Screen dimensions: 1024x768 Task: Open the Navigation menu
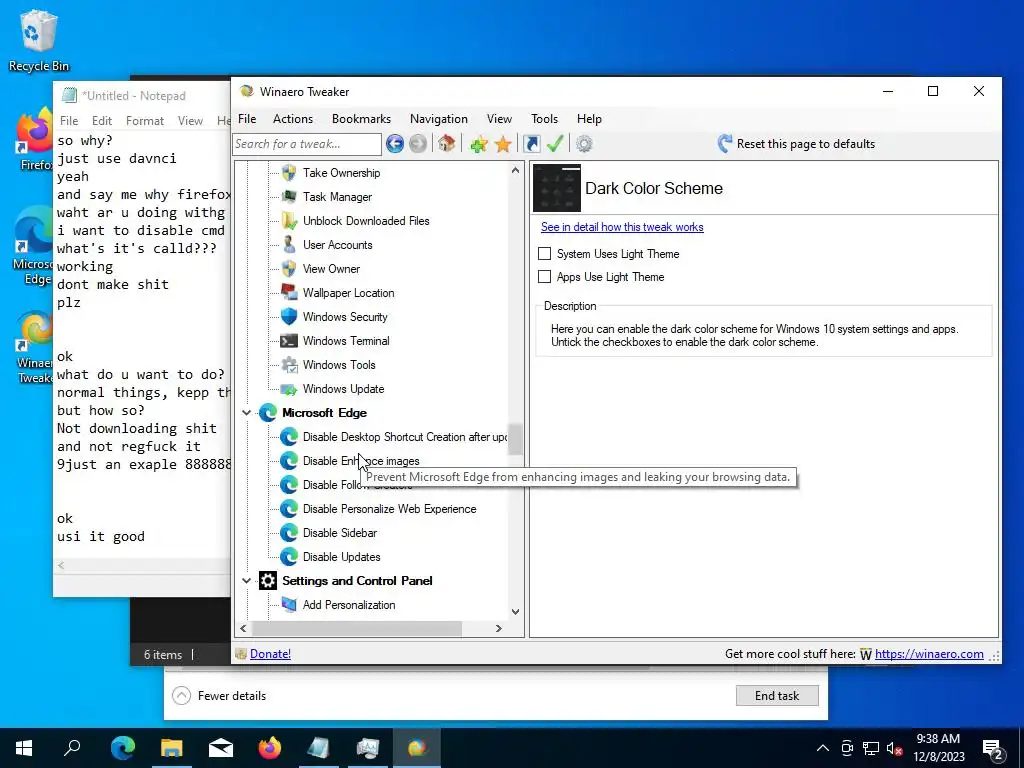point(439,119)
